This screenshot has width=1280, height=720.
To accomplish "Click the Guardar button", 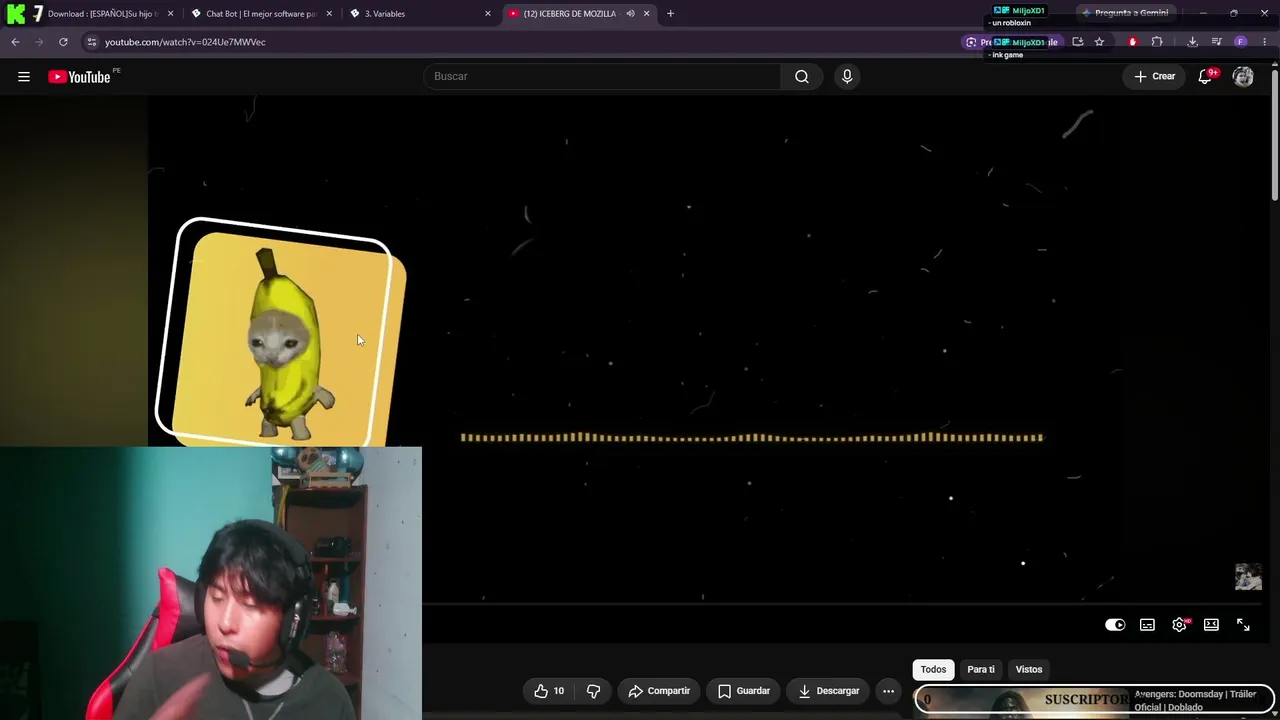I will click(x=744, y=691).
